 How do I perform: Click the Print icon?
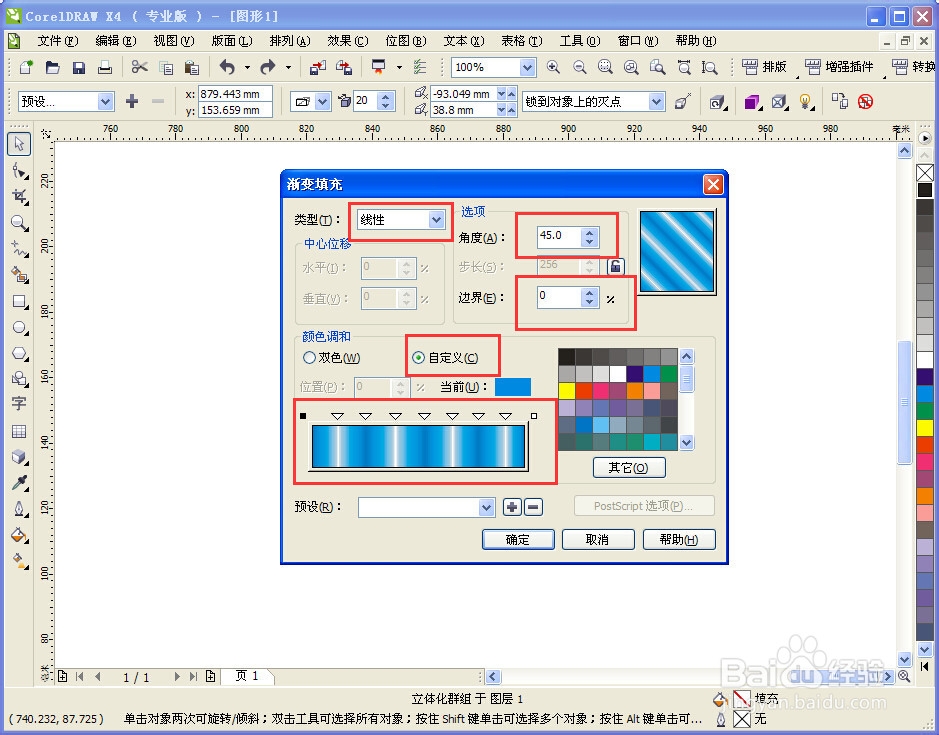coord(105,67)
